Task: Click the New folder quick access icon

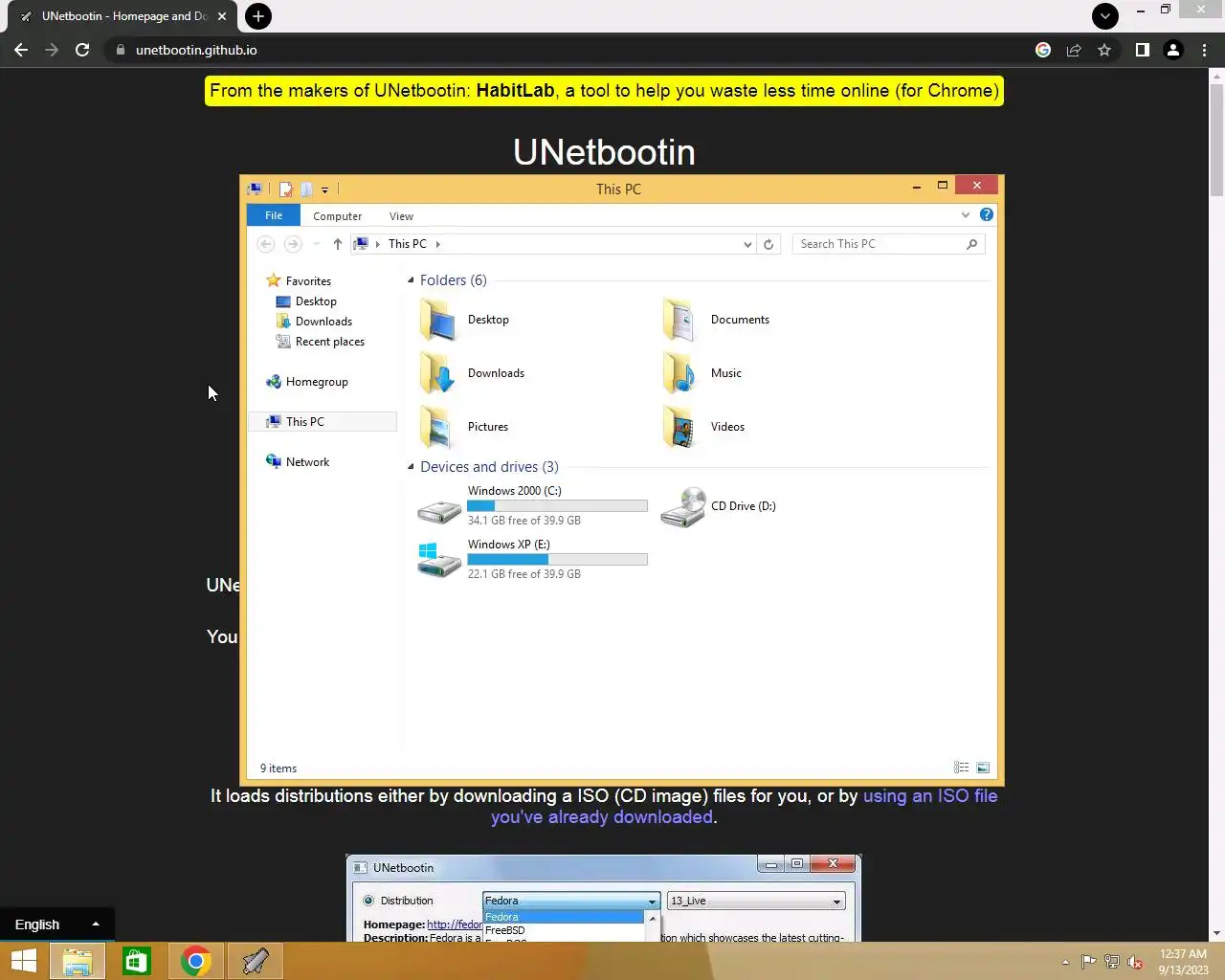Action: [306, 189]
